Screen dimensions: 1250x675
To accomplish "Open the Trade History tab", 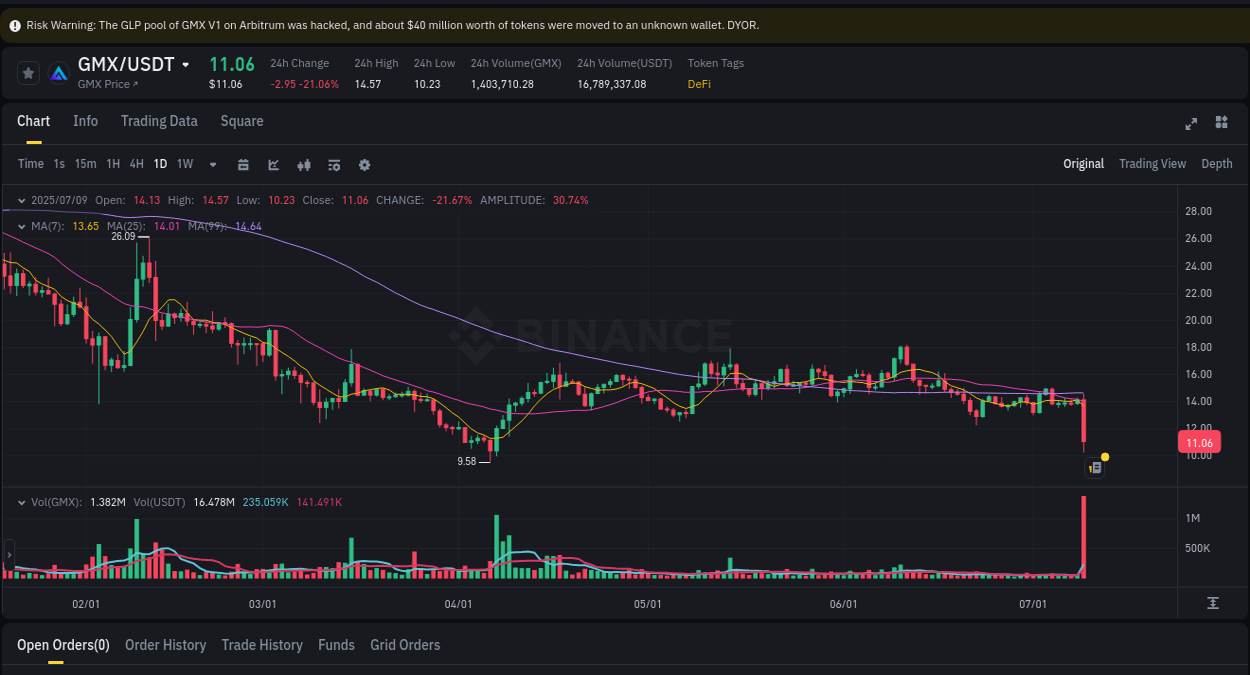I will [262, 645].
